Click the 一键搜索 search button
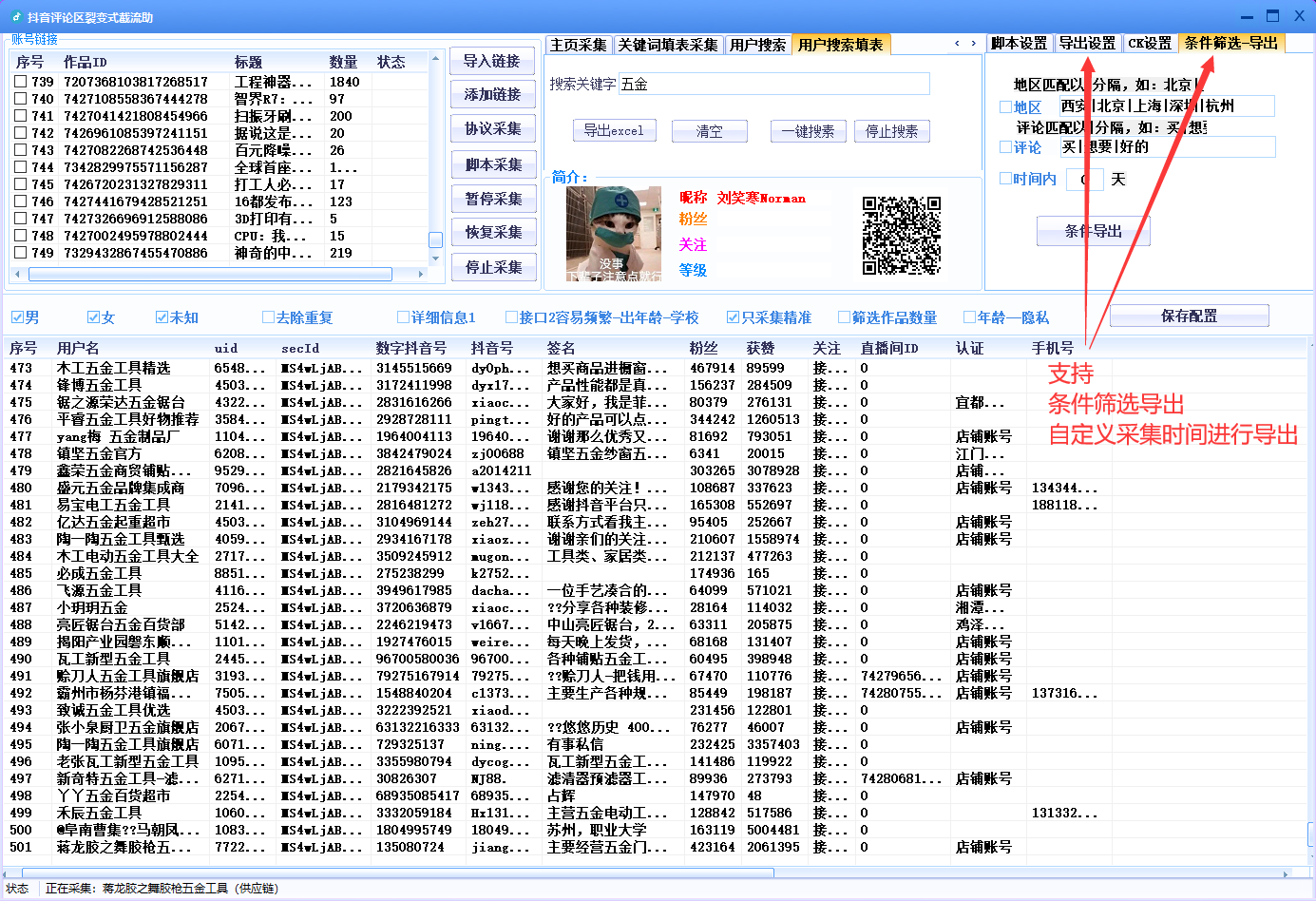This screenshot has height=901, width=1316. pos(809,130)
